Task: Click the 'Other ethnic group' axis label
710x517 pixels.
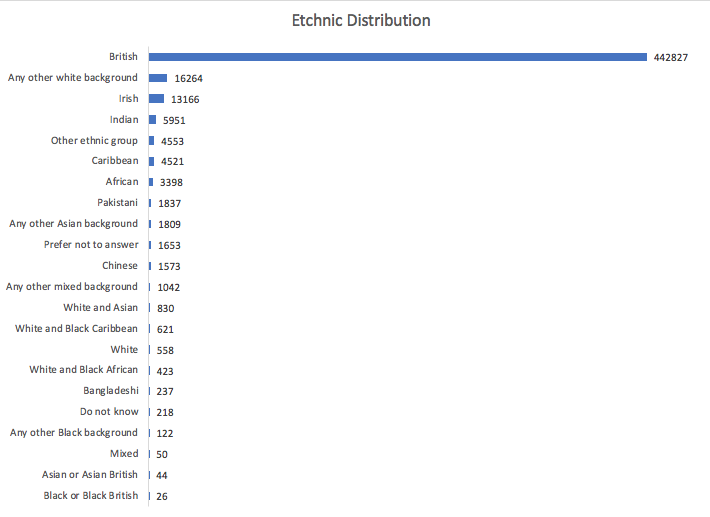Action: pos(94,141)
